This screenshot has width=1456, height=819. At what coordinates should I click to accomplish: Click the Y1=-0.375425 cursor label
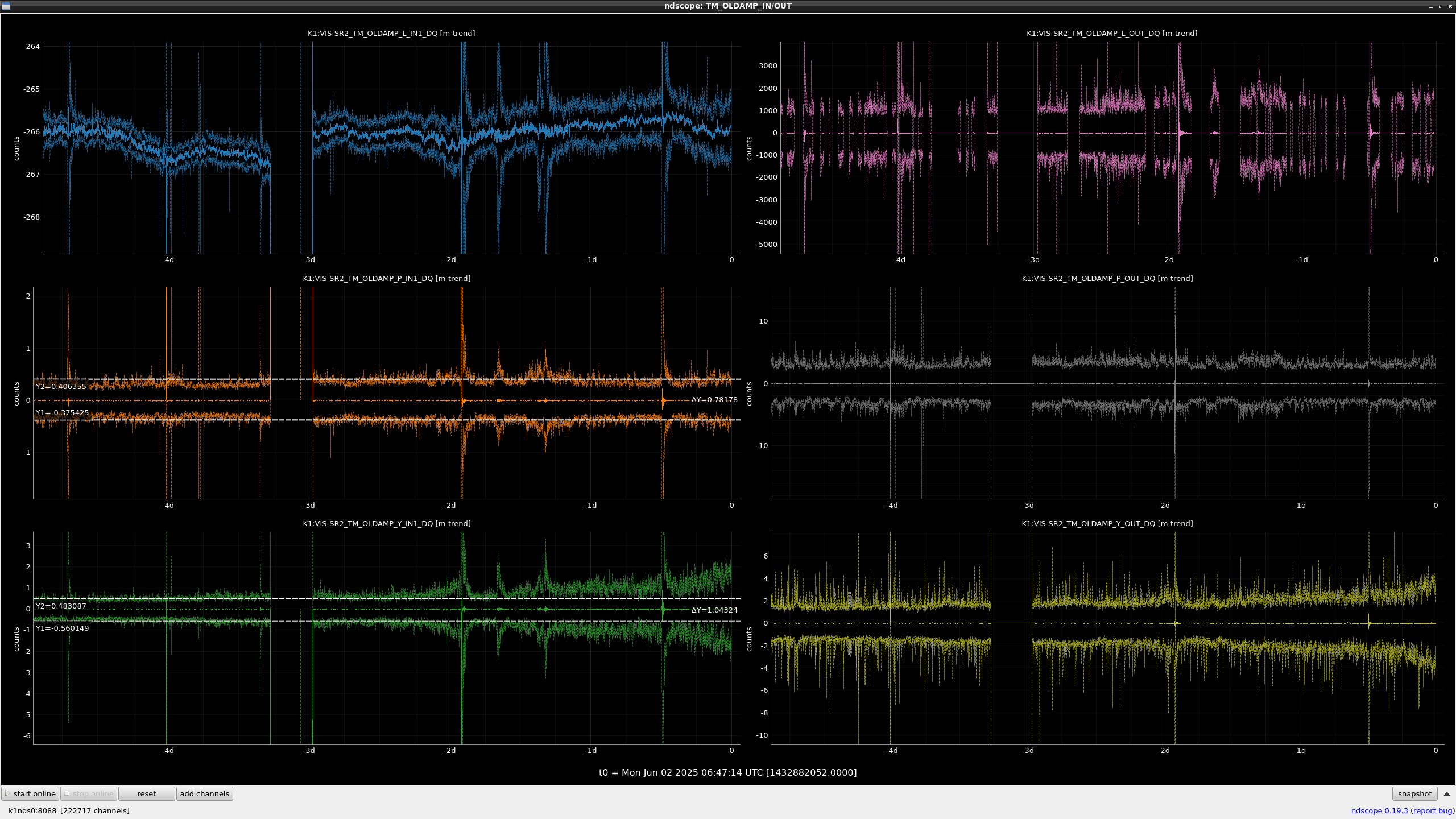click(x=62, y=412)
